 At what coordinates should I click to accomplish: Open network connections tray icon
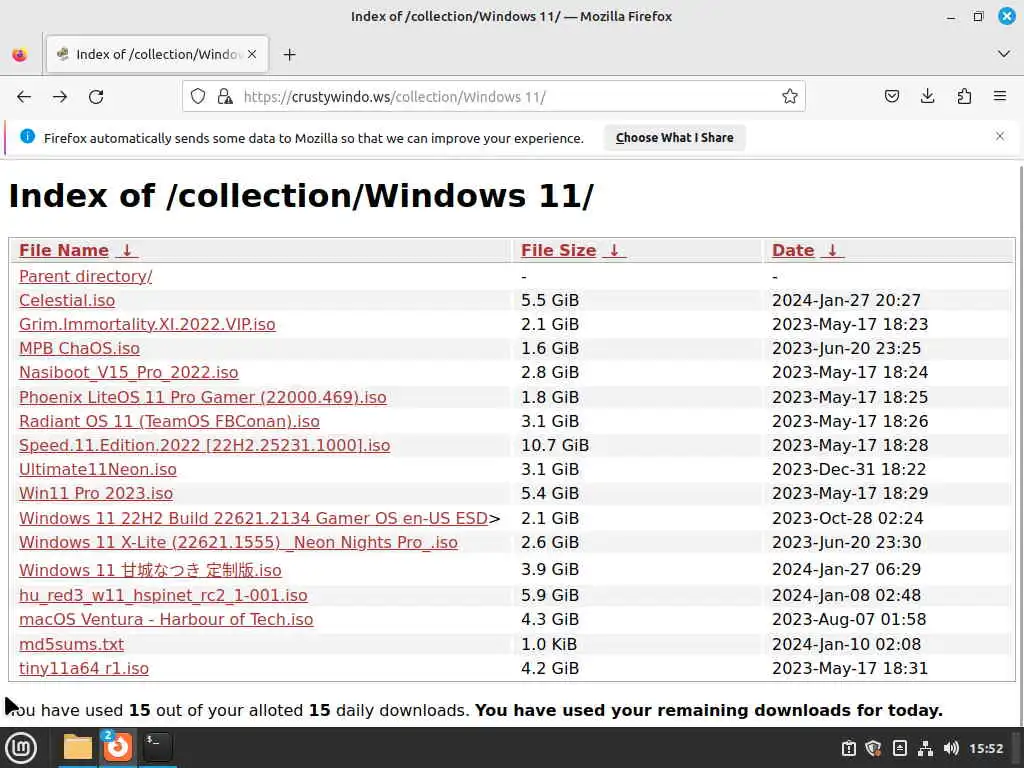click(x=925, y=748)
